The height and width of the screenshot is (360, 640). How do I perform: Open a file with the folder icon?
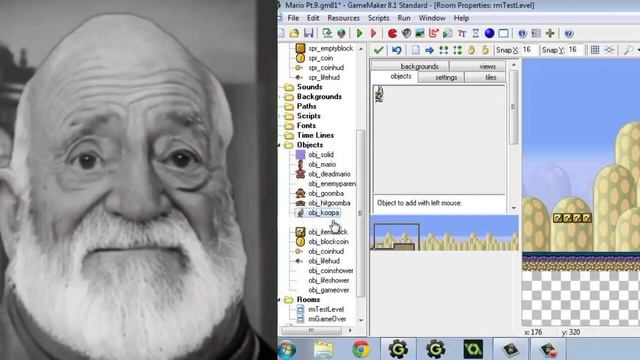point(294,33)
